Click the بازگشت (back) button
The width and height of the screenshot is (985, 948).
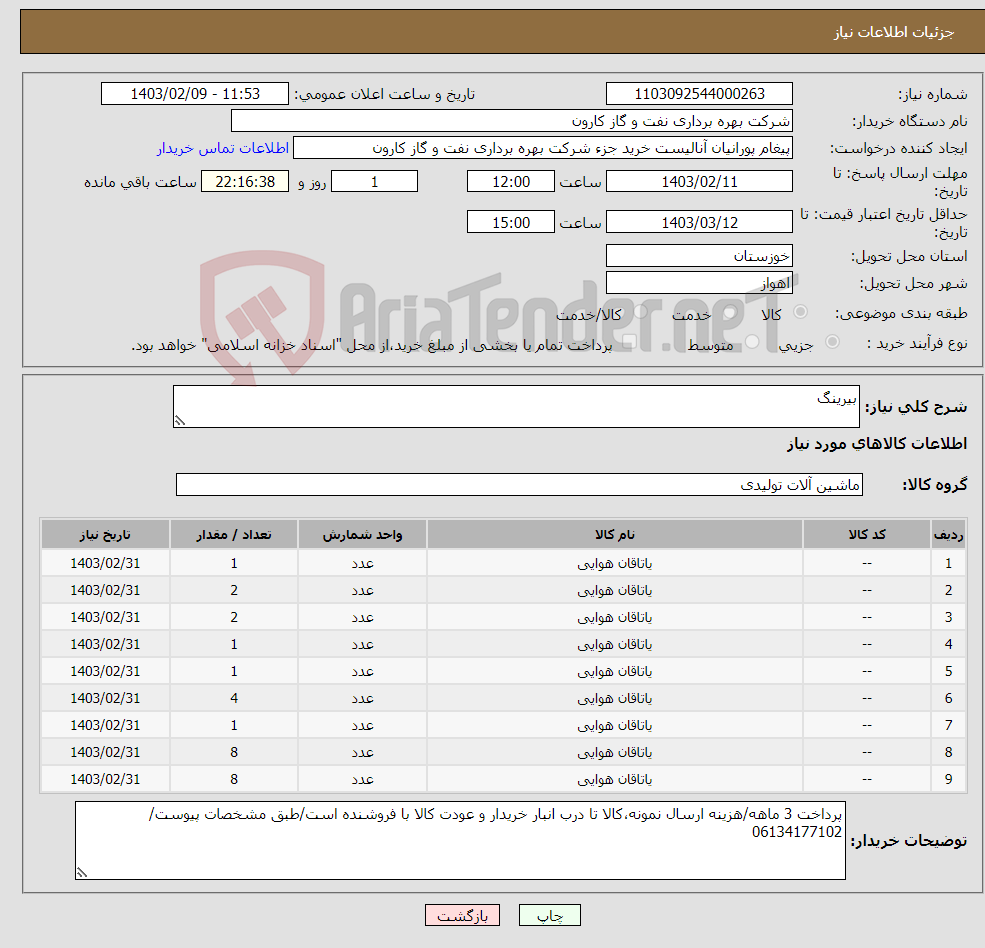coord(462,915)
